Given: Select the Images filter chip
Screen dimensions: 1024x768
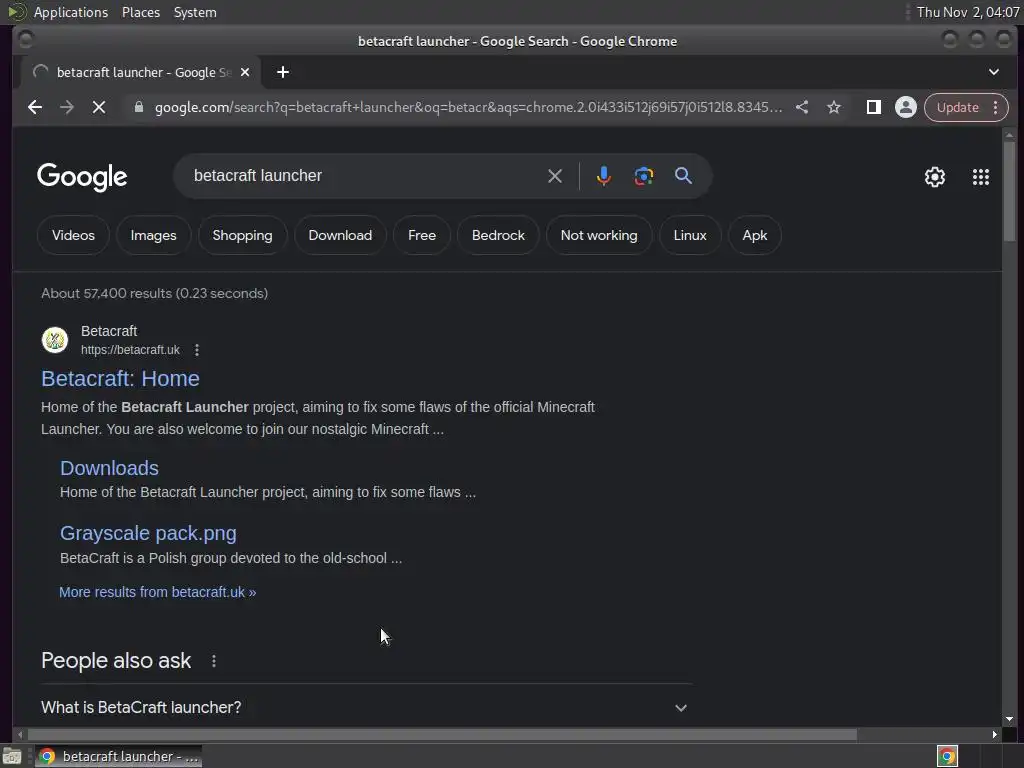Looking at the screenshot, I should pyautogui.click(x=153, y=235).
